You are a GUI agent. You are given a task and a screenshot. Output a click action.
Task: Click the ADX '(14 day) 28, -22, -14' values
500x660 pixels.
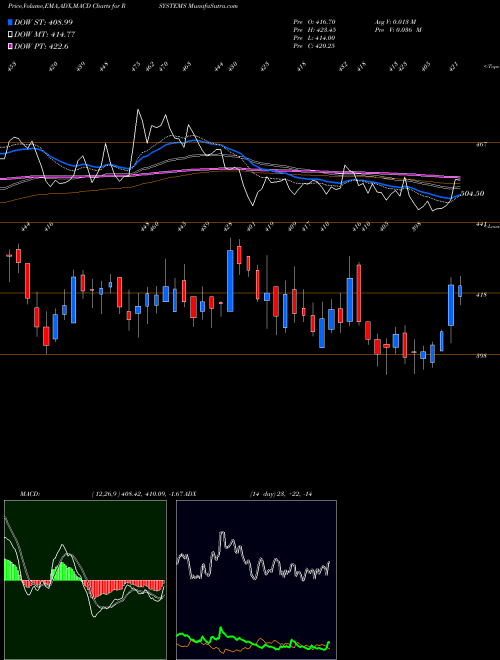pyautogui.click(x=281, y=494)
